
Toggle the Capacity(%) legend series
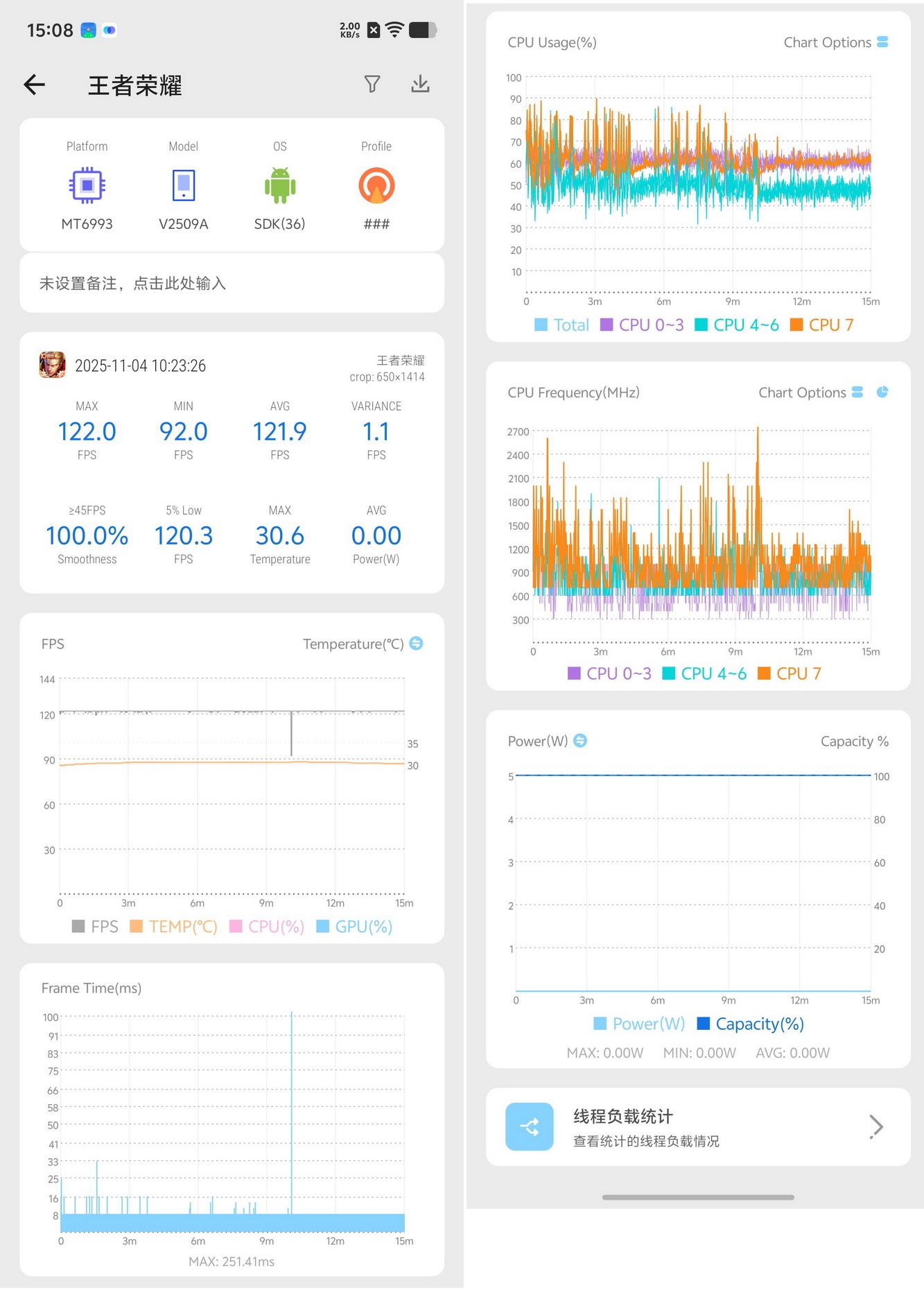[750, 1024]
